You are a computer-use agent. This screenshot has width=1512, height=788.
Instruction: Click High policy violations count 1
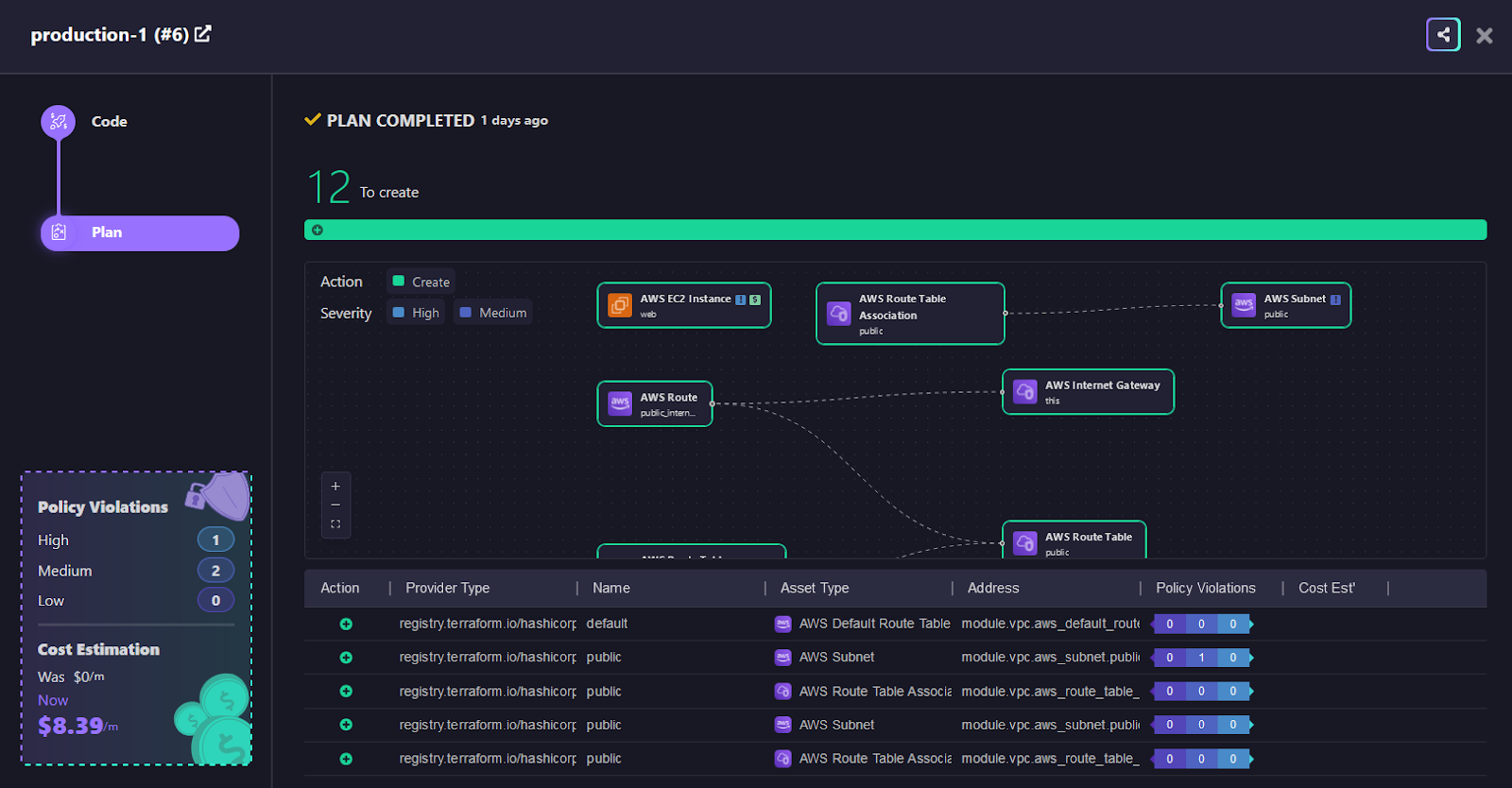(x=215, y=540)
